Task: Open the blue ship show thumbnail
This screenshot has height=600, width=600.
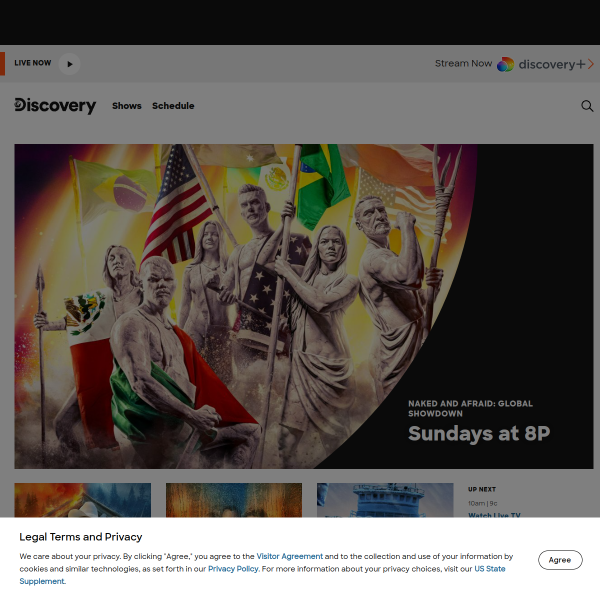Action: (385, 500)
